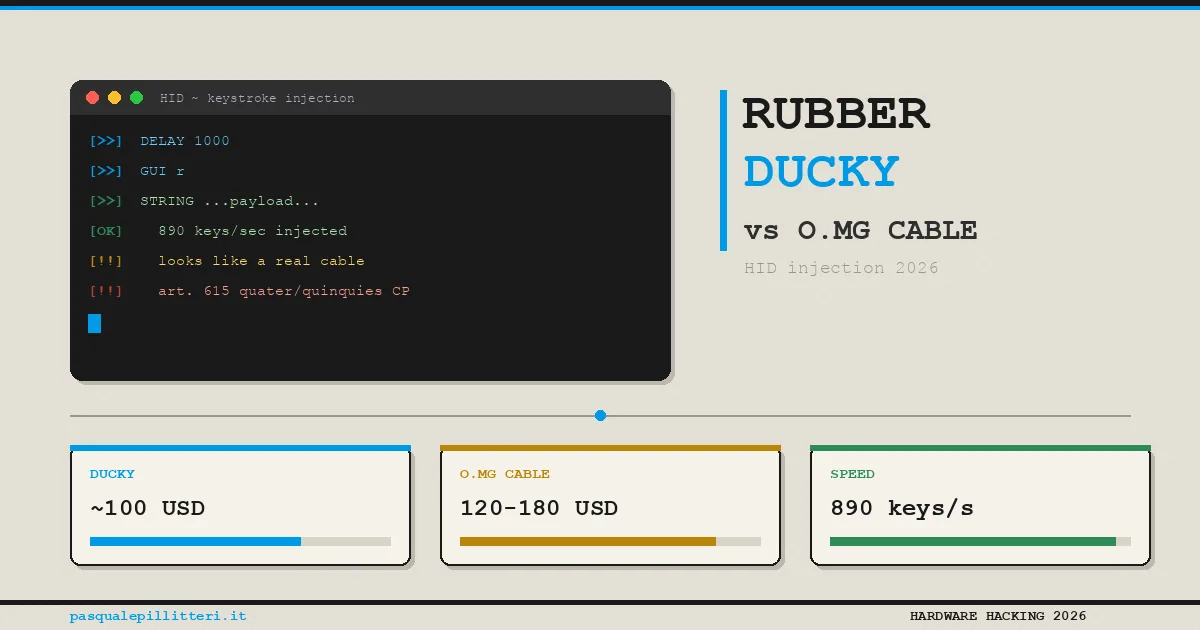Click the '[!!]' marker beside 'art. 615'

pos(106,291)
